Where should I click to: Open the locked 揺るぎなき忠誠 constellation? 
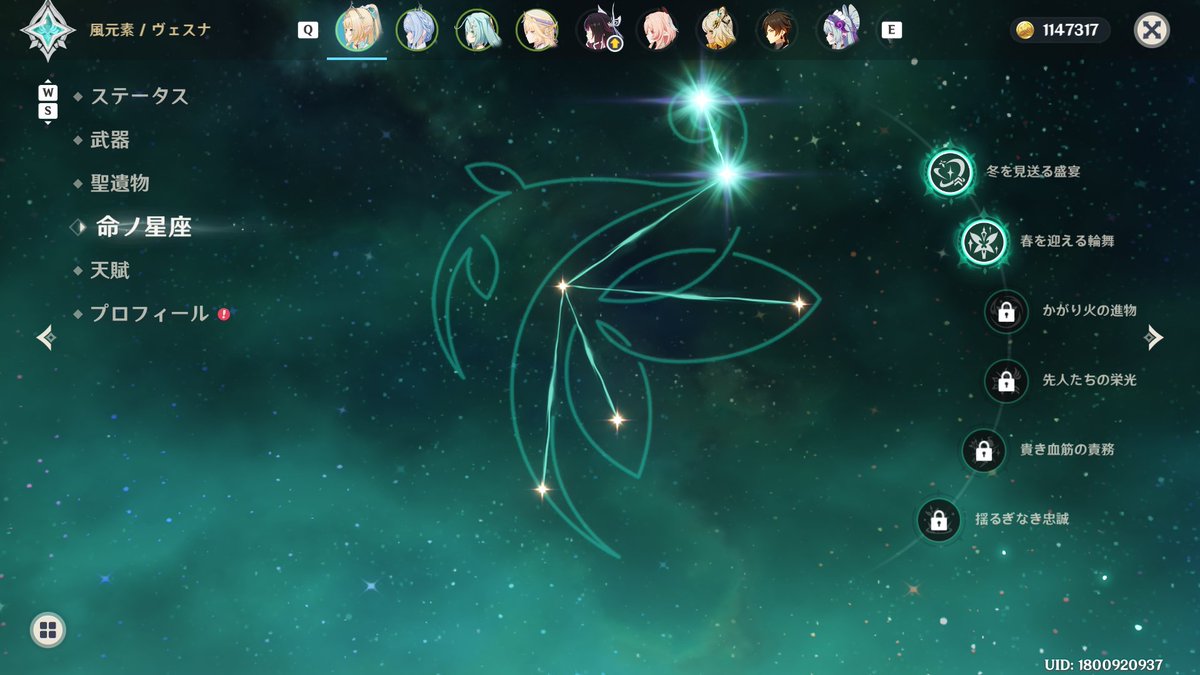938,520
